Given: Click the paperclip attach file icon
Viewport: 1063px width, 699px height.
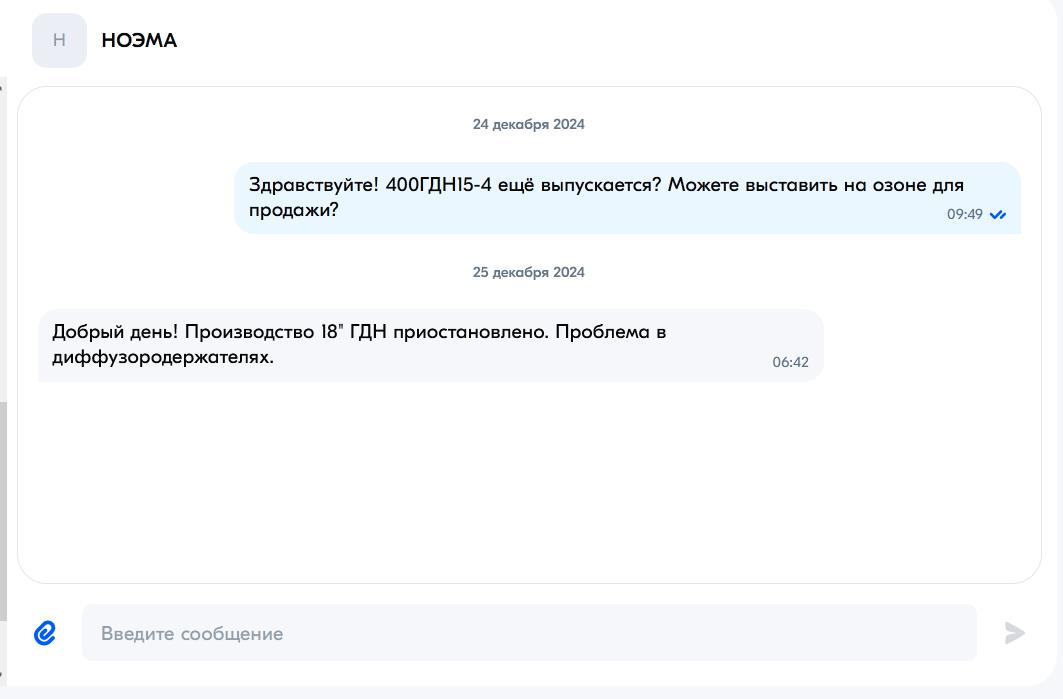Looking at the screenshot, I should click(x=45, y=633).
